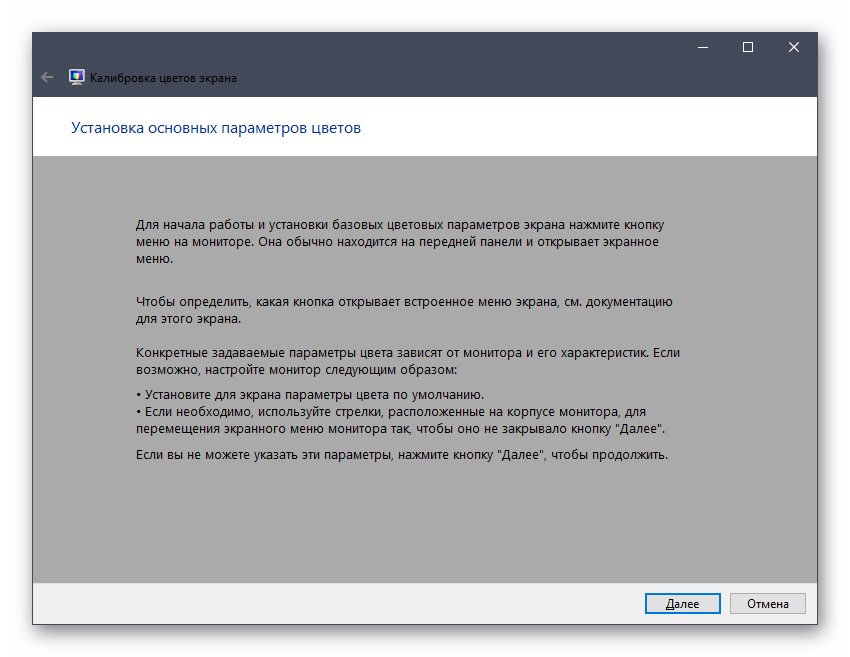Click the paragraph starting with Чтобы определить
This screenshot has height=657, width=850.
400,309
